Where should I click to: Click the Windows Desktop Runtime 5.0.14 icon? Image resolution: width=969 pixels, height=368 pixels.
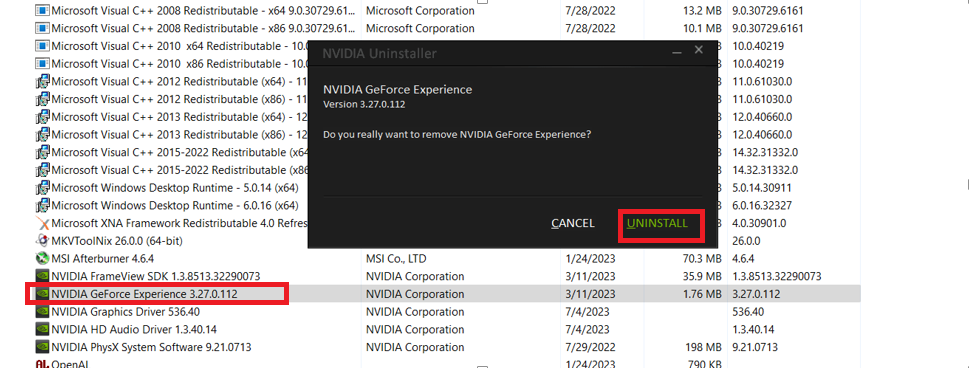click(43, 187)
